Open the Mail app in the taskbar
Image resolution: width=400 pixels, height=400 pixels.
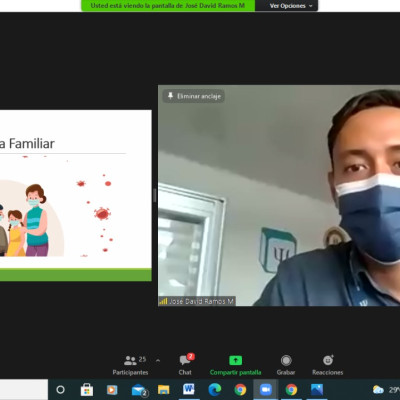point(139,390)
